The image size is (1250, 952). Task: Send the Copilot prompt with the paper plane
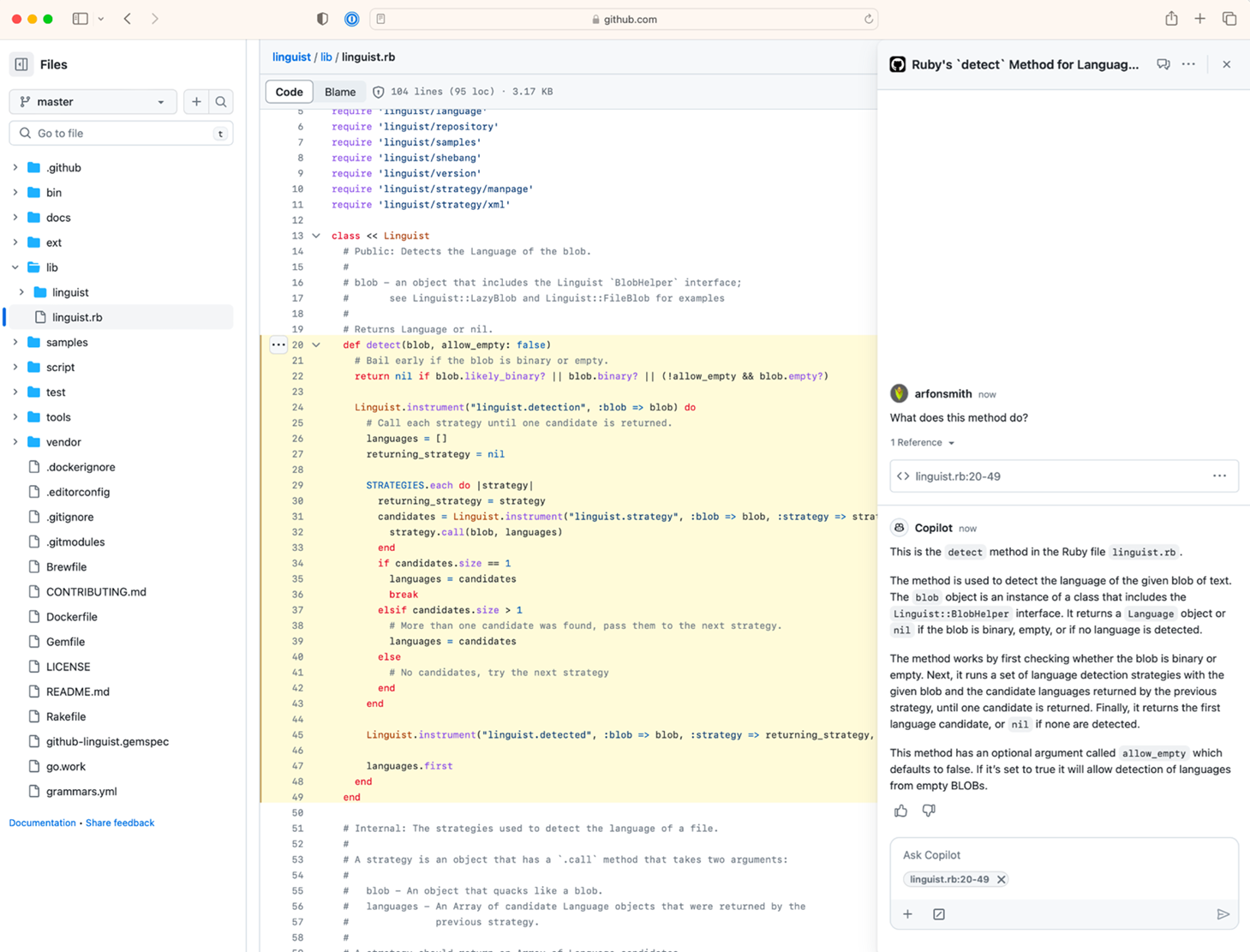[1224, 914]
